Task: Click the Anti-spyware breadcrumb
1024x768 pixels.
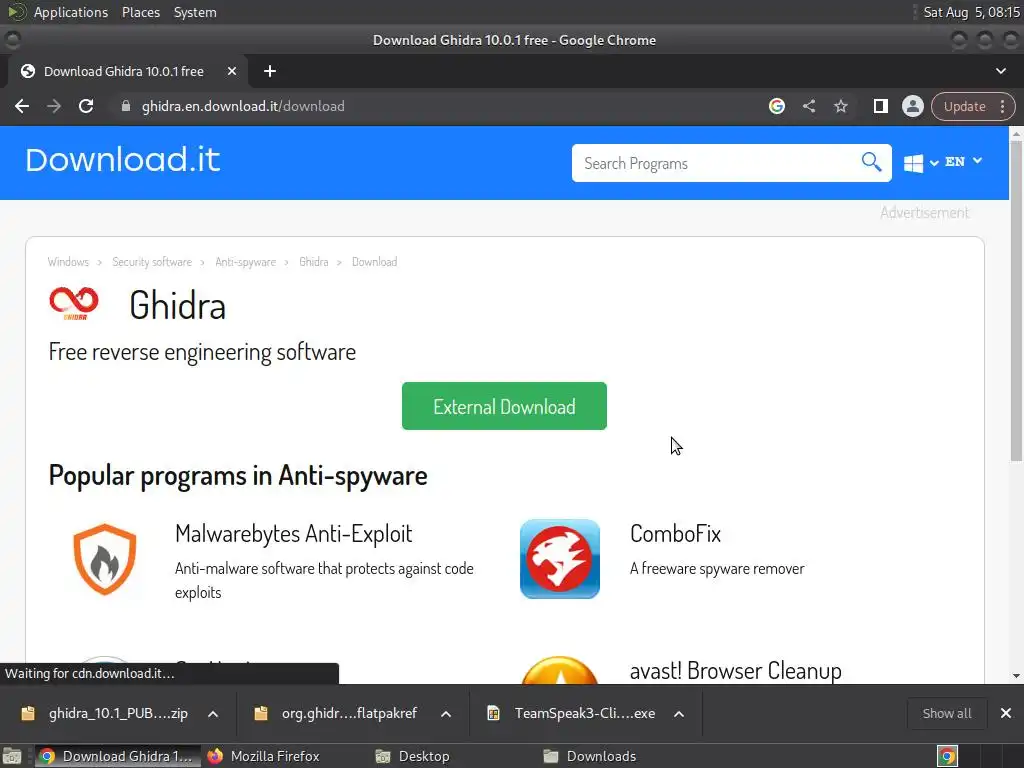Action: [x=246, y=262]
